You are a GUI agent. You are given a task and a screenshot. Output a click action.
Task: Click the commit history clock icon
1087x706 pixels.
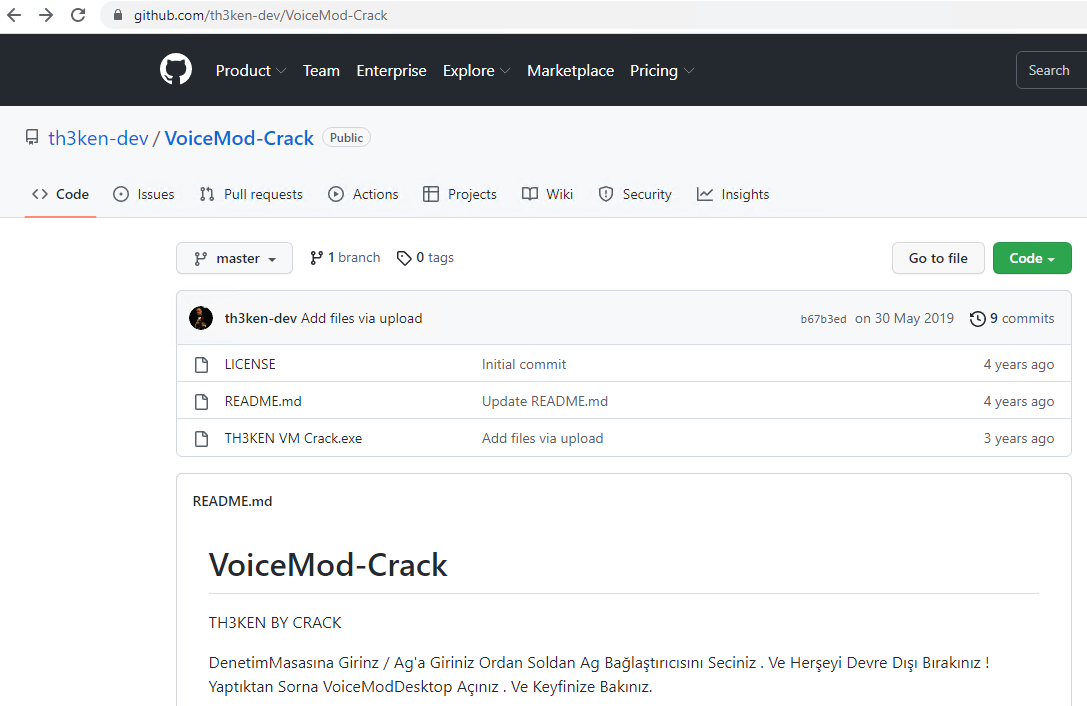coord(977,318)
